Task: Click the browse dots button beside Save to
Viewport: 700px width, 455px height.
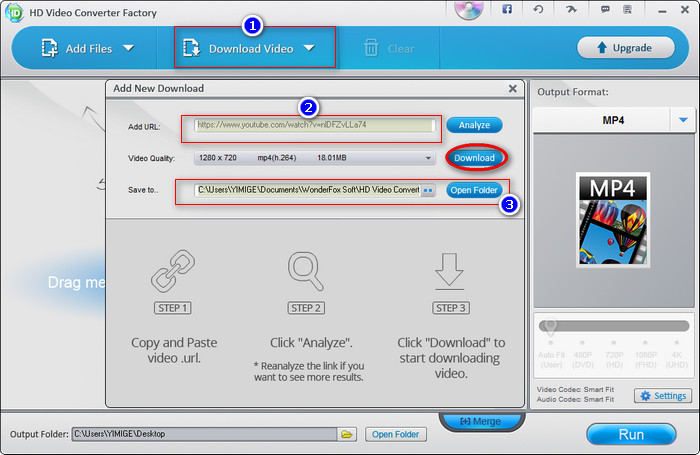Action: (x=428, y=190)
